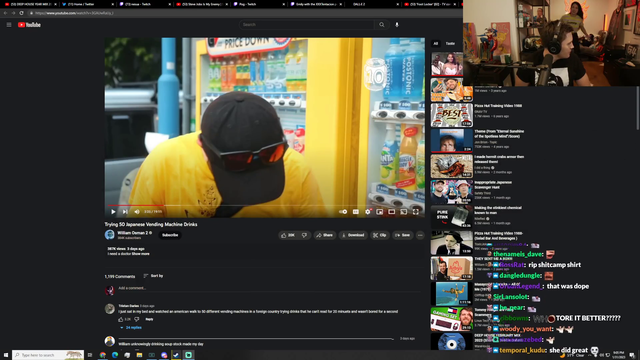Click the browser address bar URL
The image size is (640, 360).
(74, 13)
